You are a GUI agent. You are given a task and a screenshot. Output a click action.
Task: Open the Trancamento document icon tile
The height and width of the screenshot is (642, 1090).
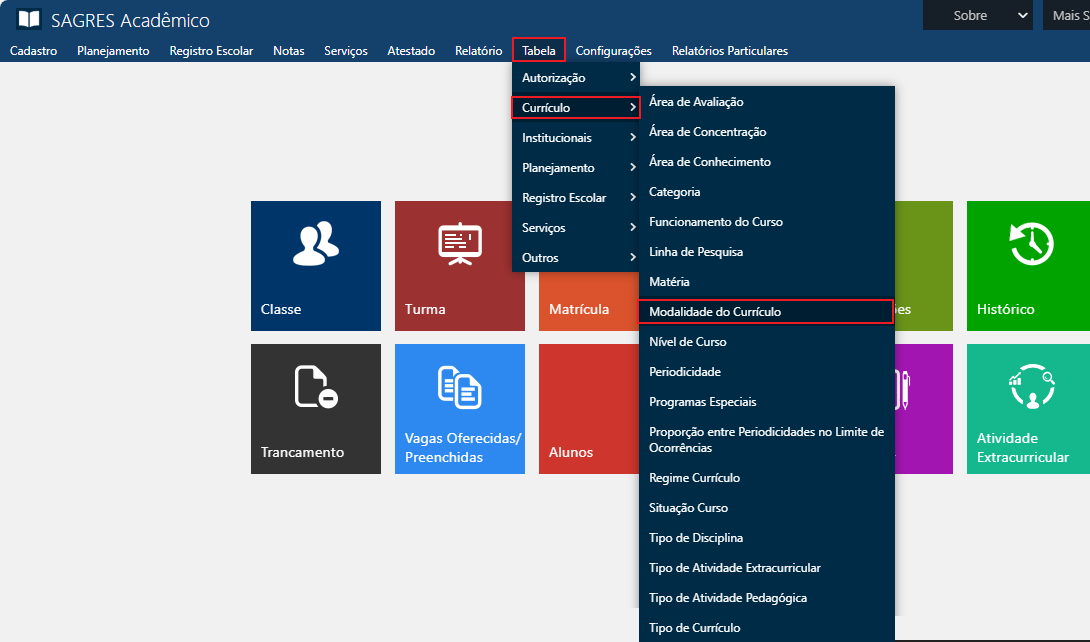click(315, 387)
